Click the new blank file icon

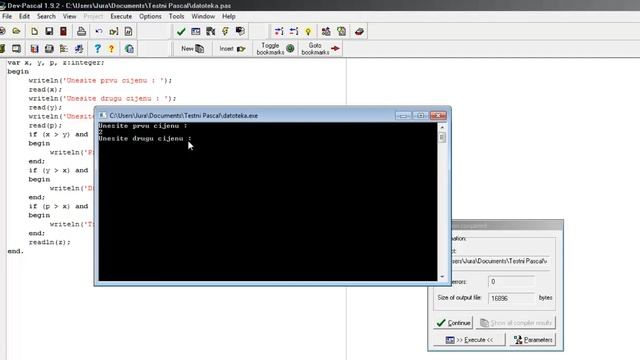[x=34, y=31]
